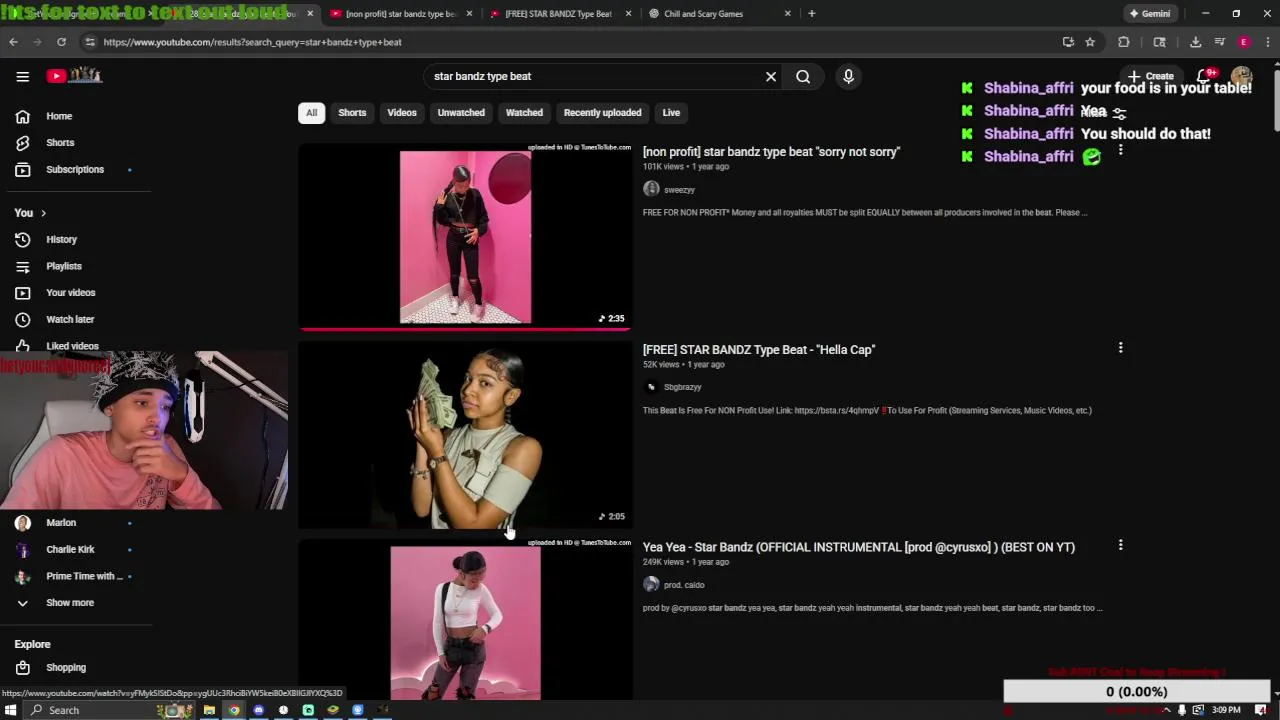1280x720 pixels.
Task: Reload the page with the refresh icon
Action: pos(61,42)
